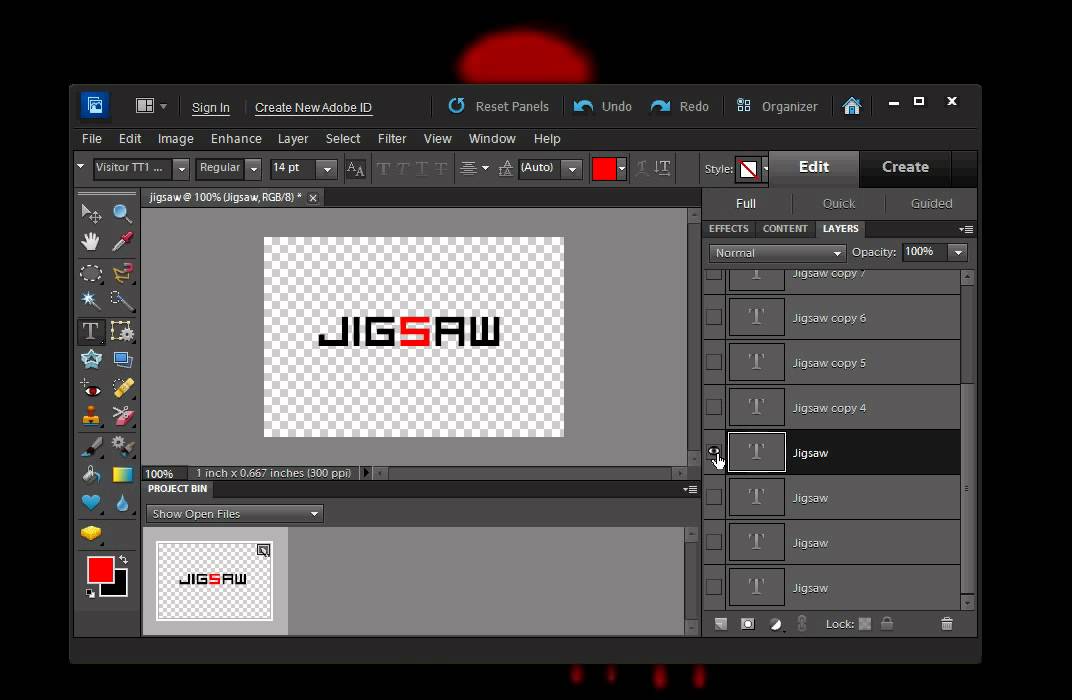Toggle Faux Bold text style

384,168
